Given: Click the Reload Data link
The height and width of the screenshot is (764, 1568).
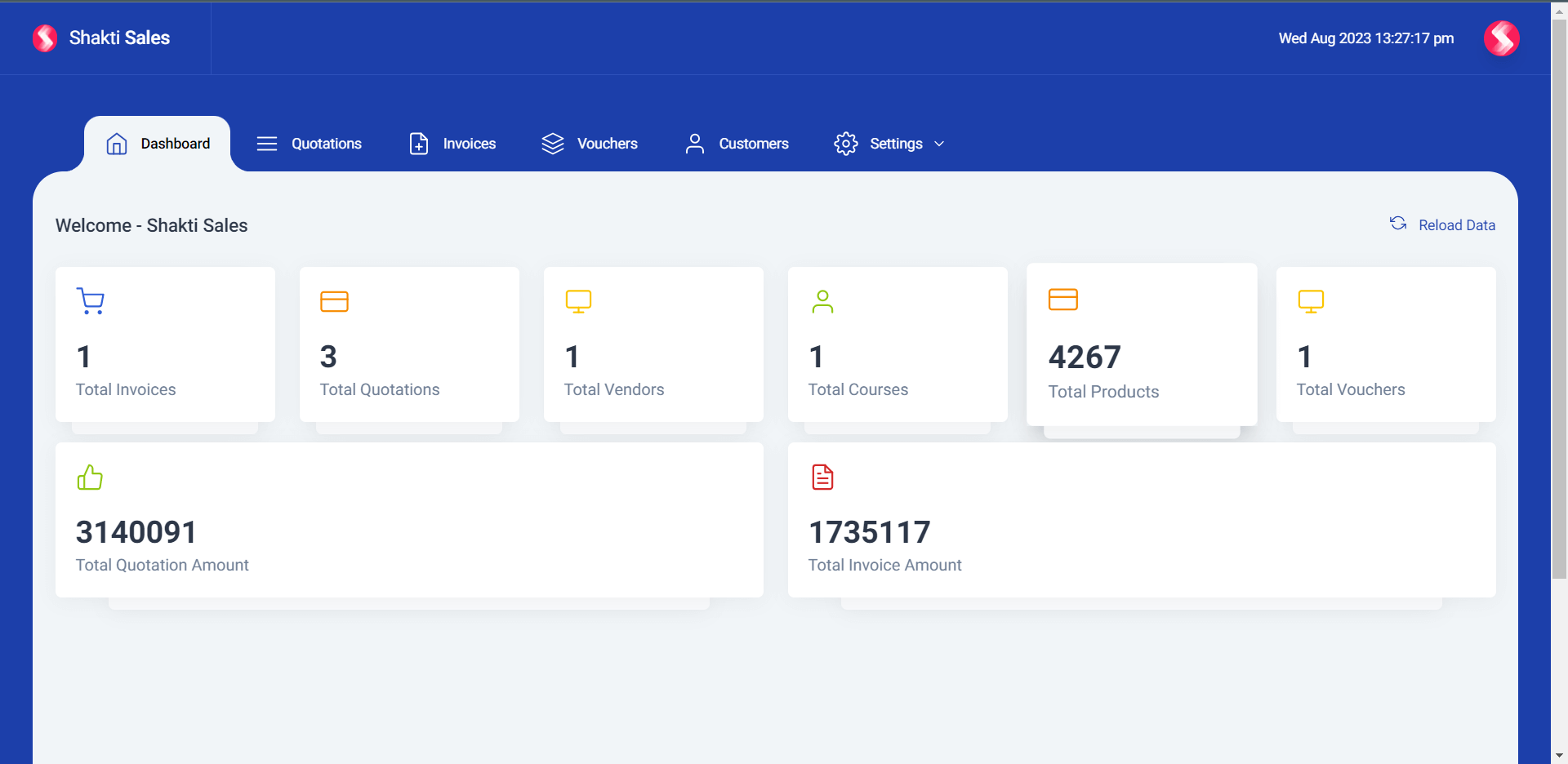Looking at the screenshot, I should [1456, 225].
